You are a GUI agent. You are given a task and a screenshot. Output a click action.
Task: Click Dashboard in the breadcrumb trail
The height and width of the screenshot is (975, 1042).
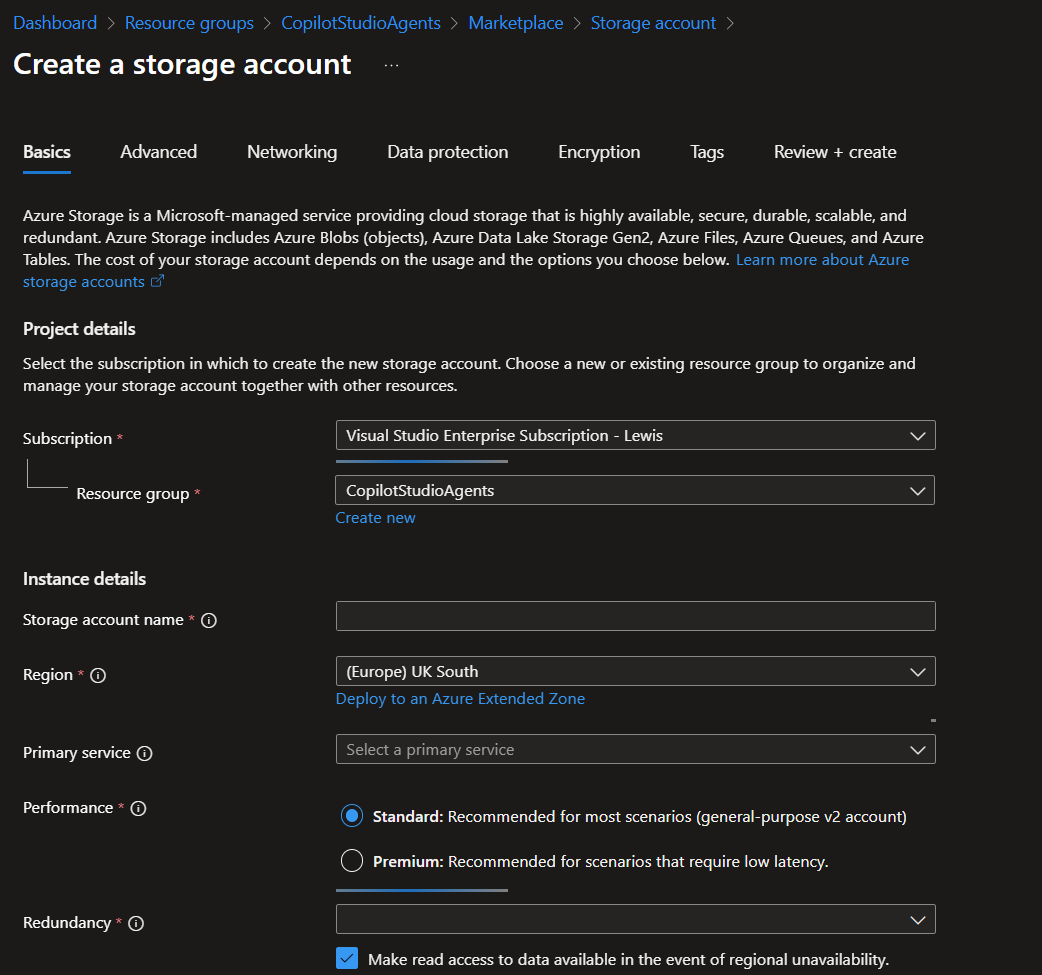55,22
